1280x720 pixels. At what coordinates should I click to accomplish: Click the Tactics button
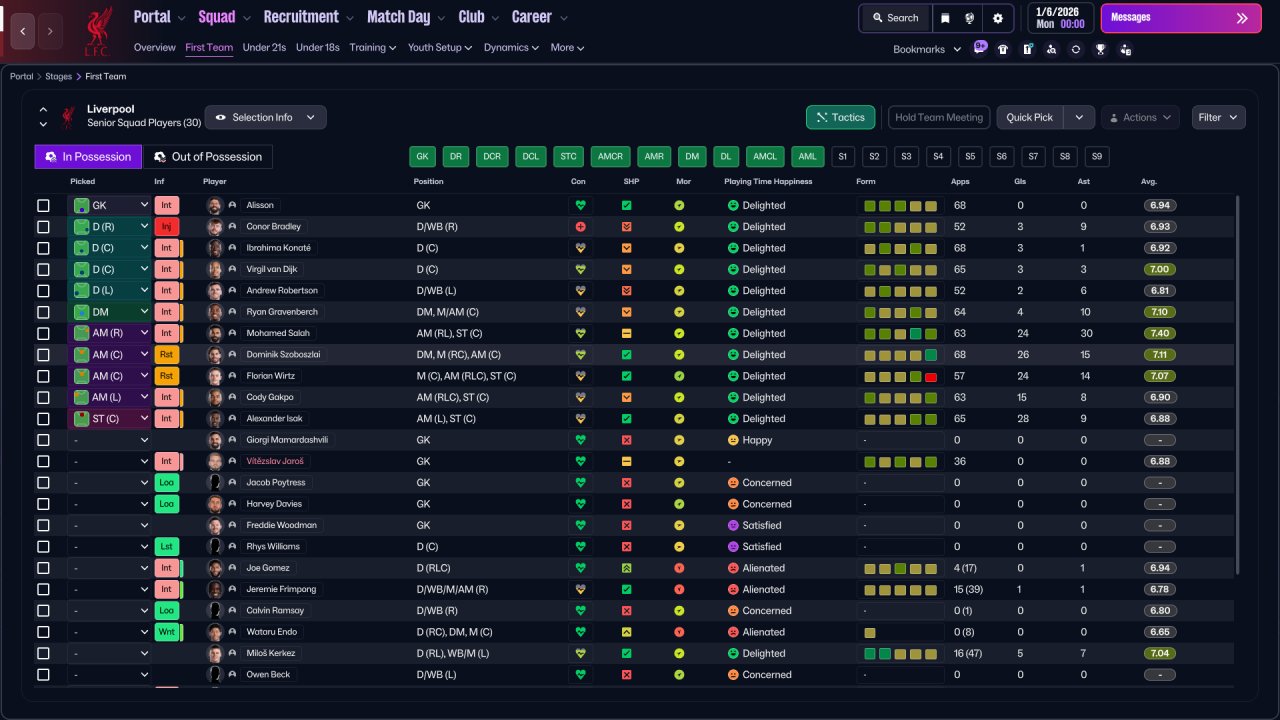click(840, 117)
